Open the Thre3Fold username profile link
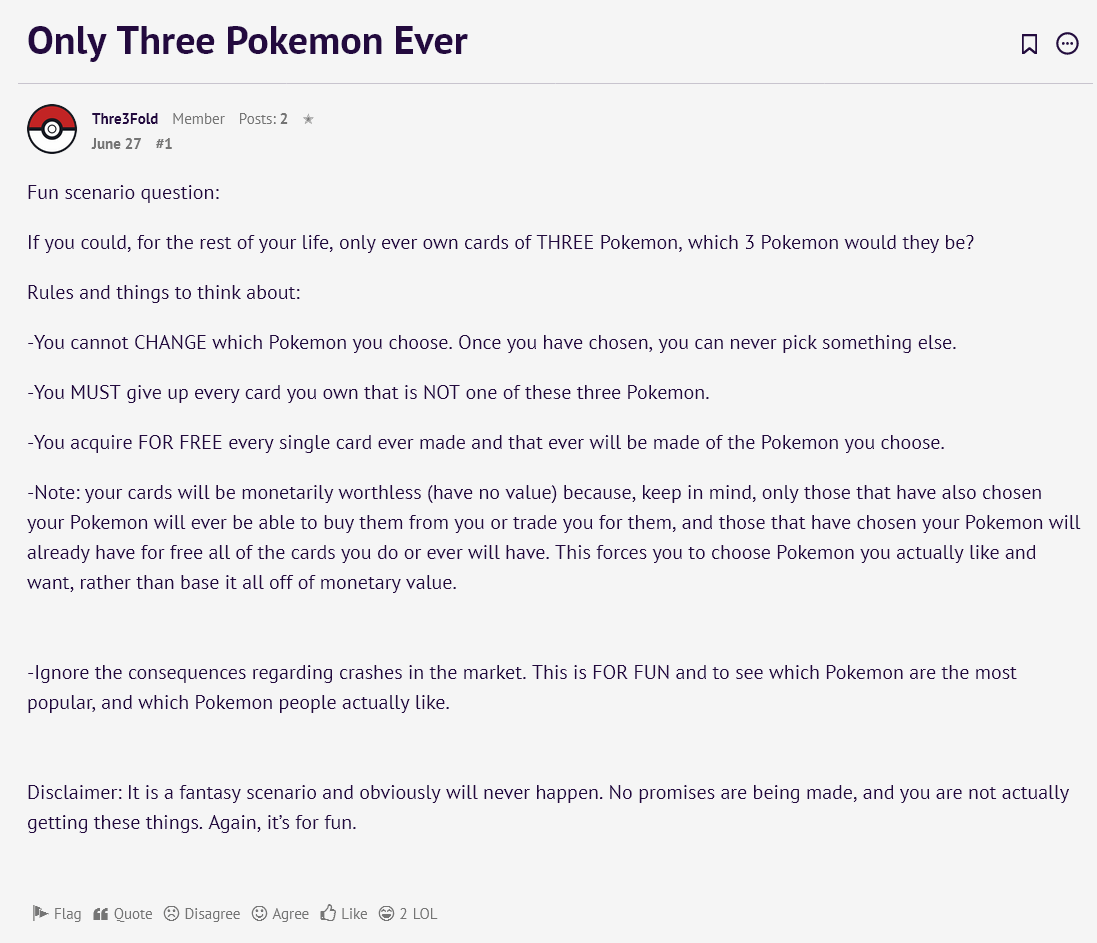This screenshot has height=943, width=1097. 125,119
